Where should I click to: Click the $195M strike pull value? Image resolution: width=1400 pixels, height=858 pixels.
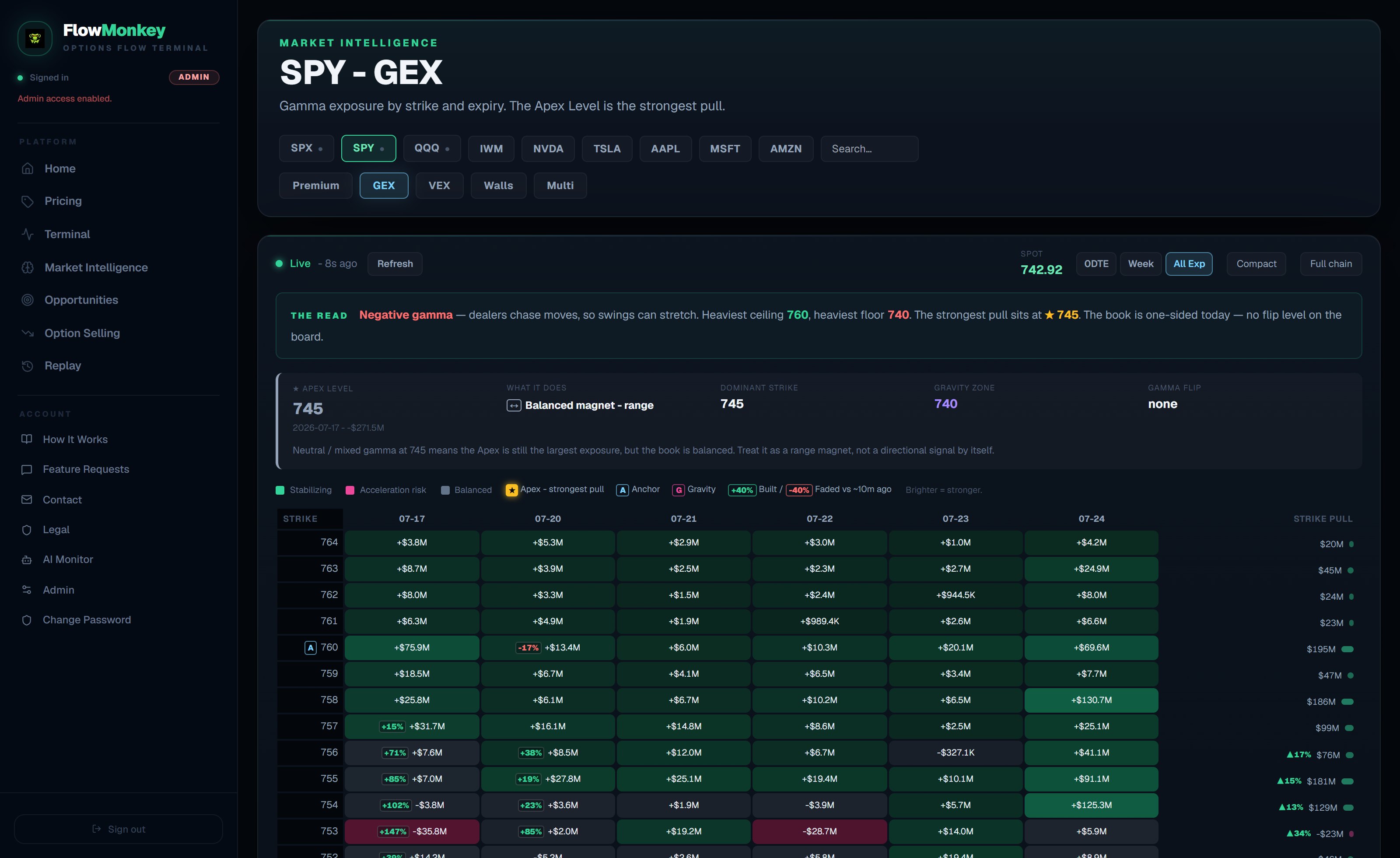(x=1320, y=649)
